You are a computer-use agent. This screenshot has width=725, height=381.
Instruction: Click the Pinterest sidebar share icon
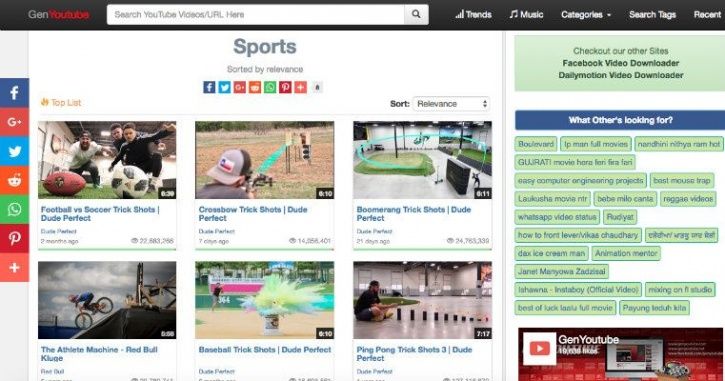coord(14,238)
